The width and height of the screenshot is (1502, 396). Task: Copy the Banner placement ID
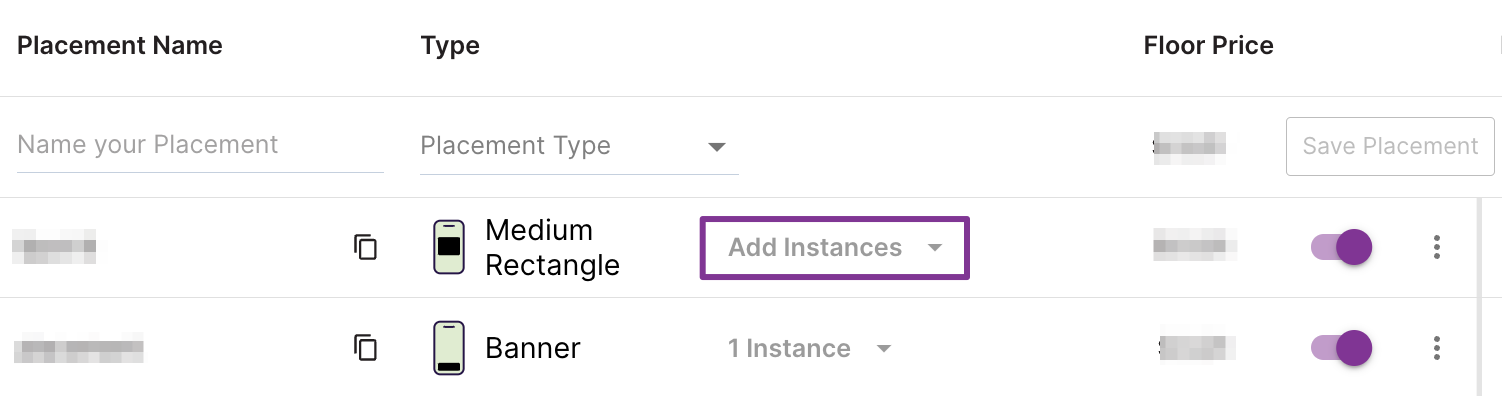coord(366,348)
